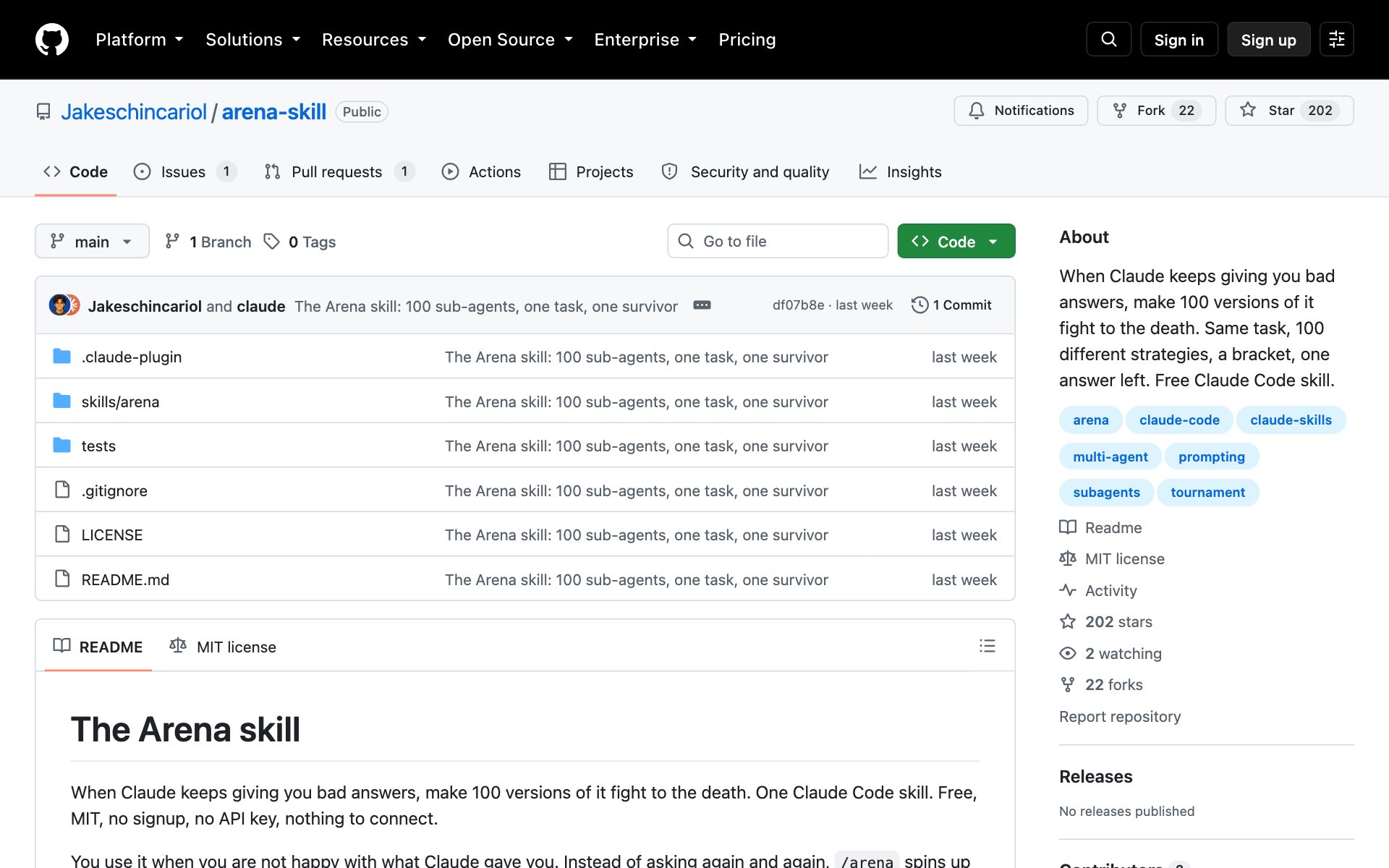1389x868 pixels.
Task: Expand the Resources dropdown
Action: pyautogui.click(x=374, y=40)
